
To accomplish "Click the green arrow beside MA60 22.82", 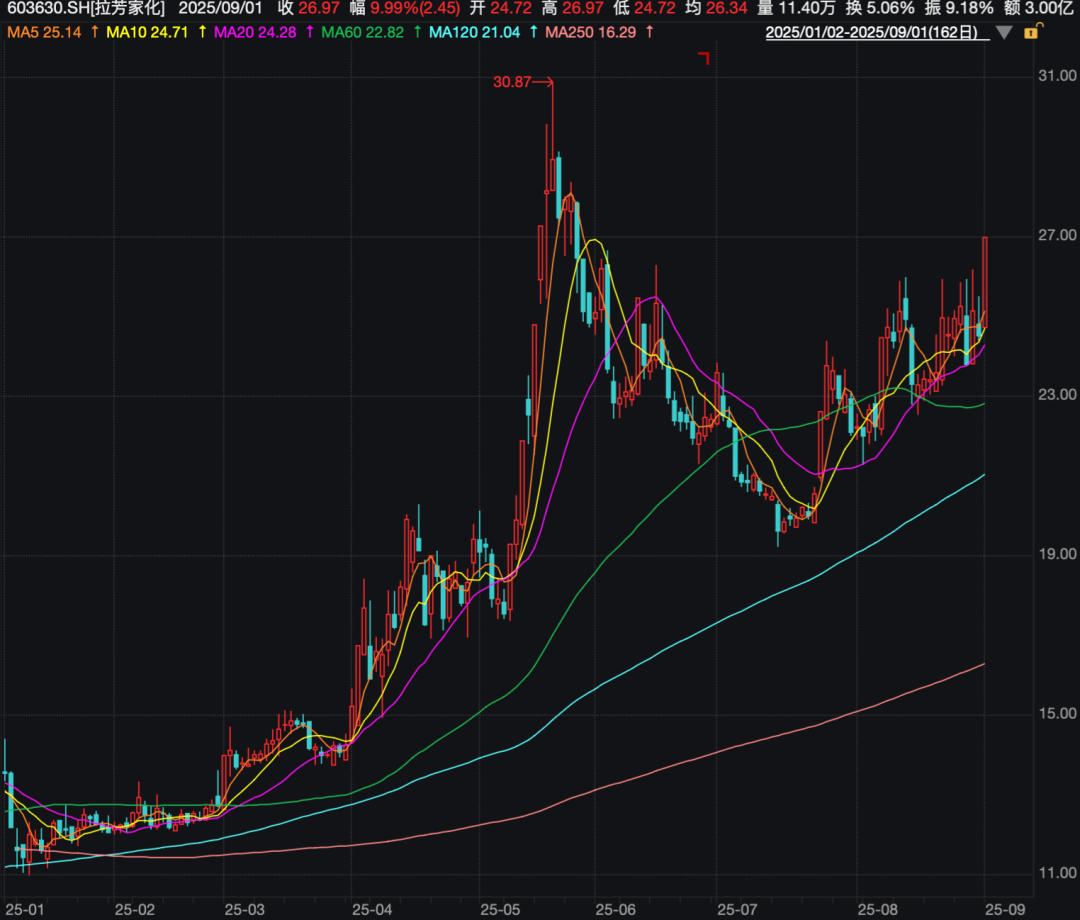I will pos(416,32).
